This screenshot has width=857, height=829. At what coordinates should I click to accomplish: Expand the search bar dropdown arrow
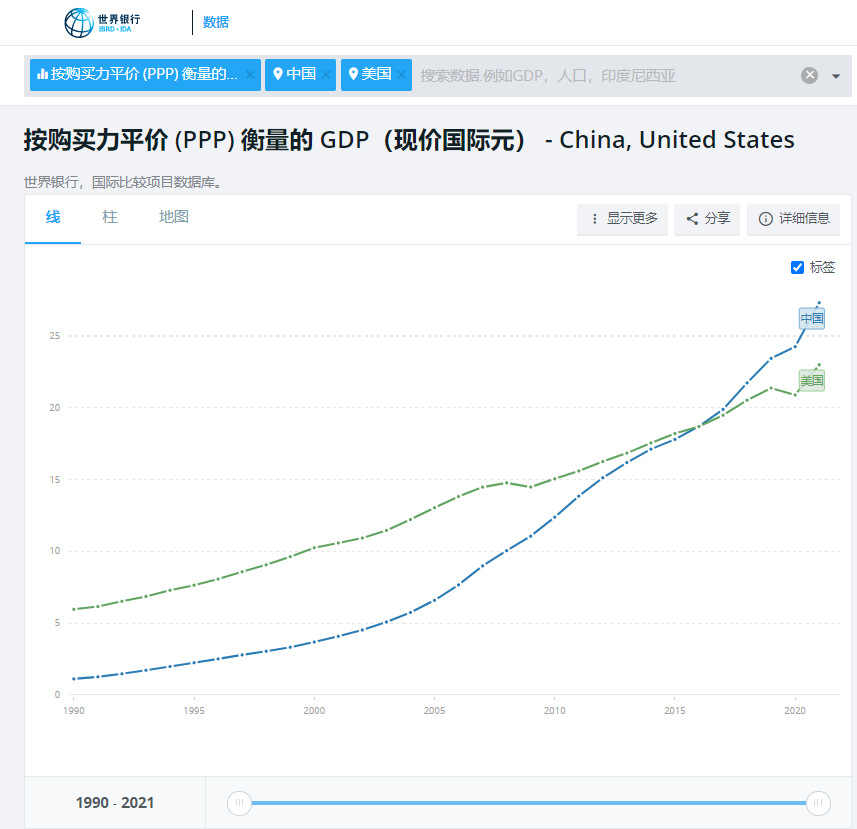coord(836,76)
